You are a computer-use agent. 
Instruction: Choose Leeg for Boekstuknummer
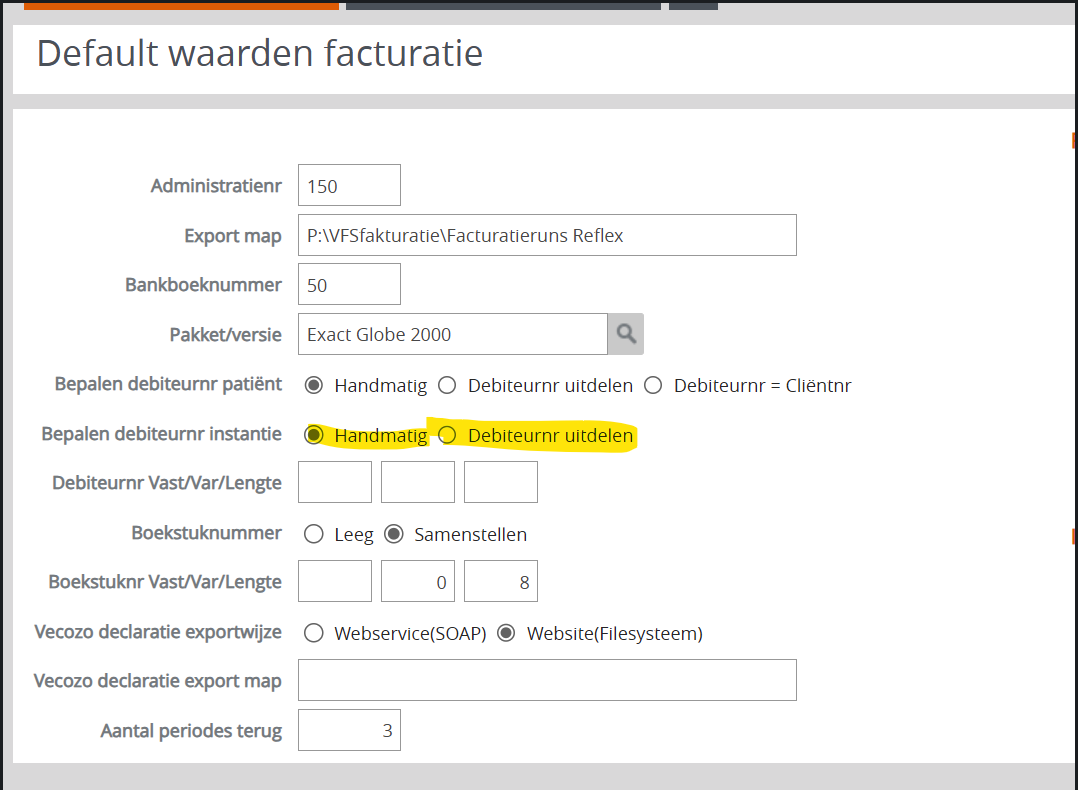click(314, 534)
